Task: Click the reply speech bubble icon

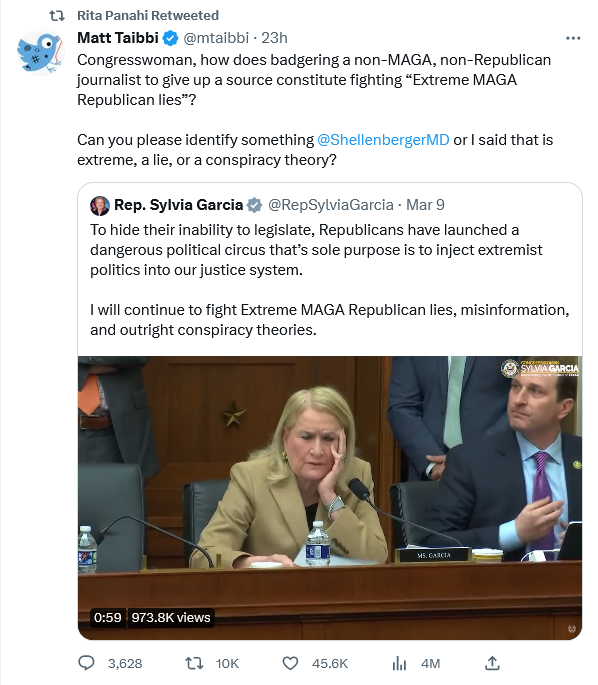Action: [86, 663]
